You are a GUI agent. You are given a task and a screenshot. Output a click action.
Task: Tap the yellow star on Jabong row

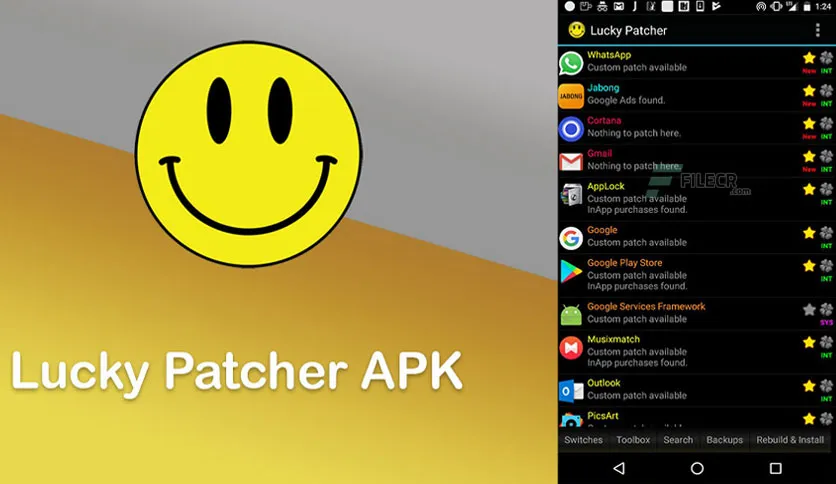click(809, 91)
